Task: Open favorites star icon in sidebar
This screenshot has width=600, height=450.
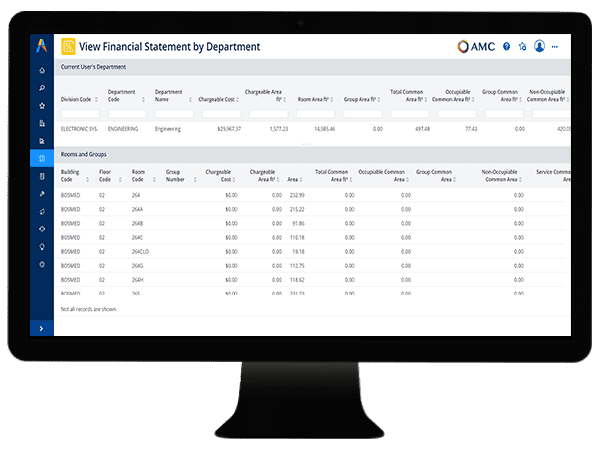Action: coord(41,105)
